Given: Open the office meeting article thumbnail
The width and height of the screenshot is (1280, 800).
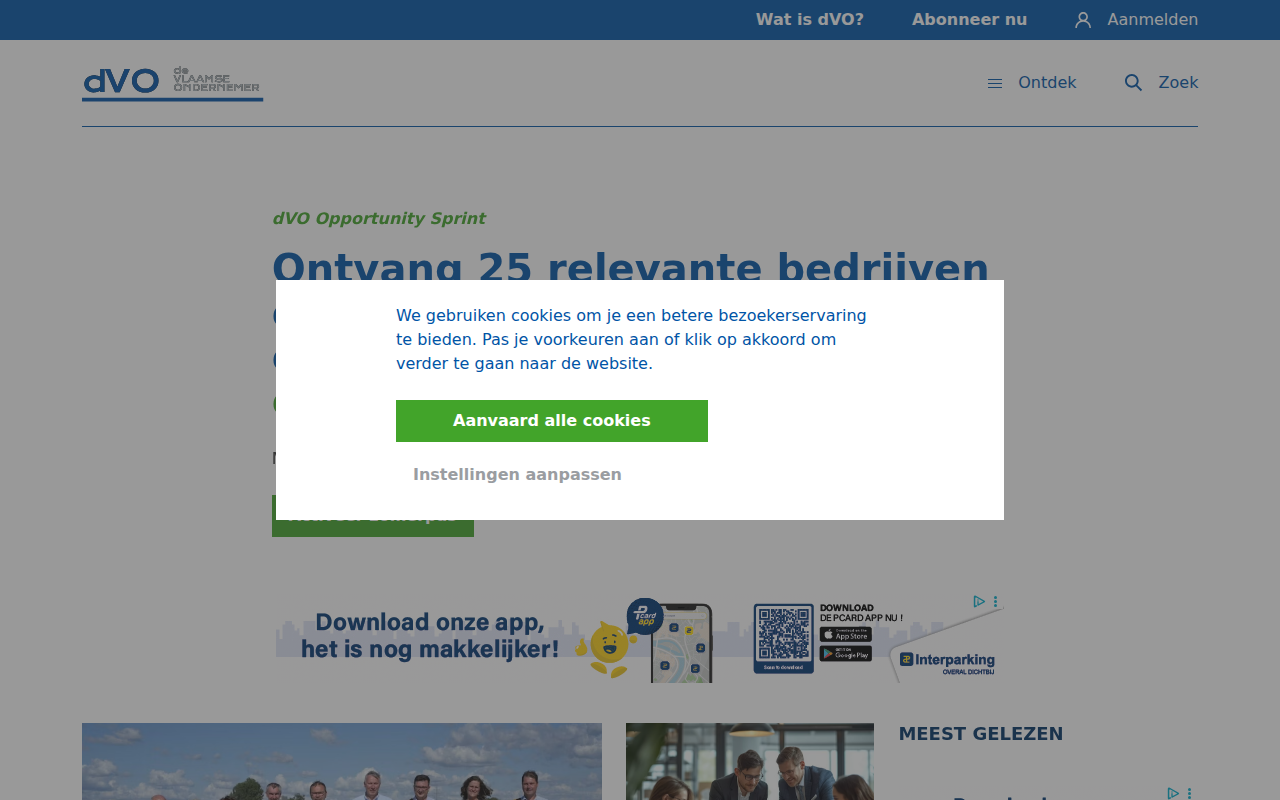Looking at the screenshot, I should (750, 761).
